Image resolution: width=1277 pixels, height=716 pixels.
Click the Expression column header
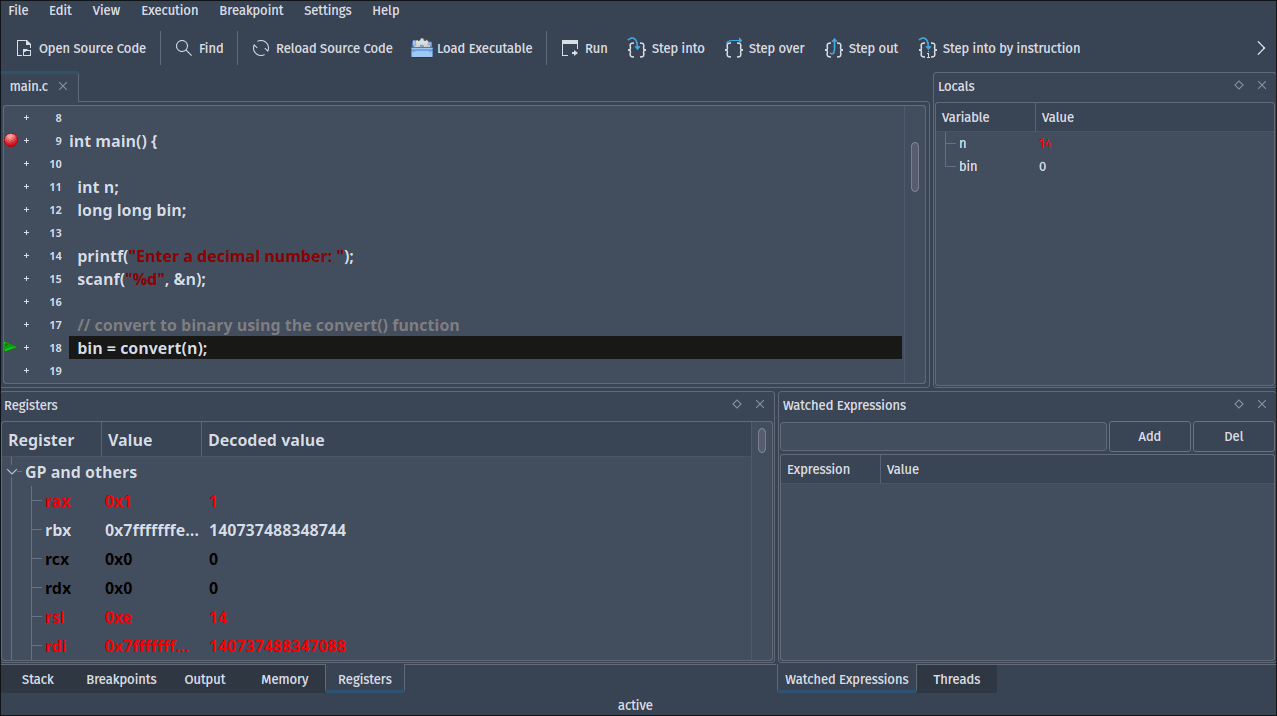tap(830, 469)
